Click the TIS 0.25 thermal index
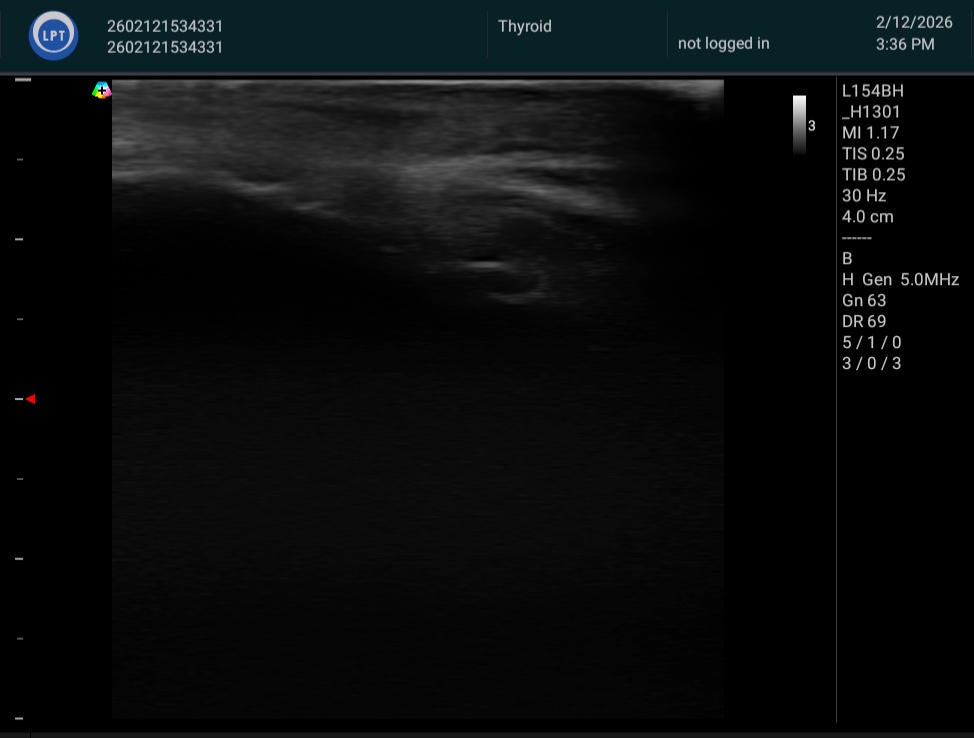Image resolution: width=974 pixels, height=738 pixels. [x=873, y=154]
